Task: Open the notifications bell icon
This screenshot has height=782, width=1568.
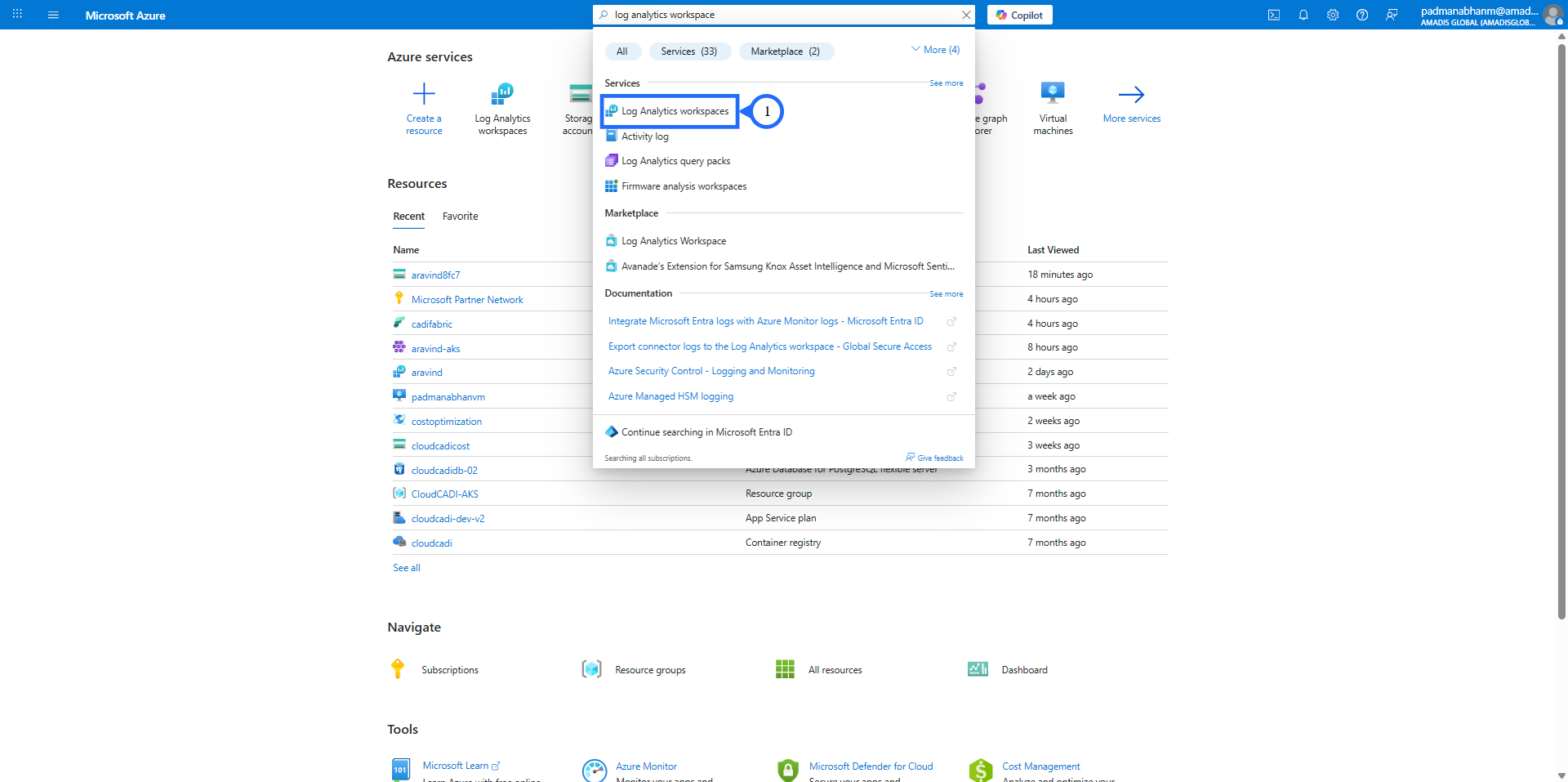Action: pyautogui.click(x=1303, y=15)
